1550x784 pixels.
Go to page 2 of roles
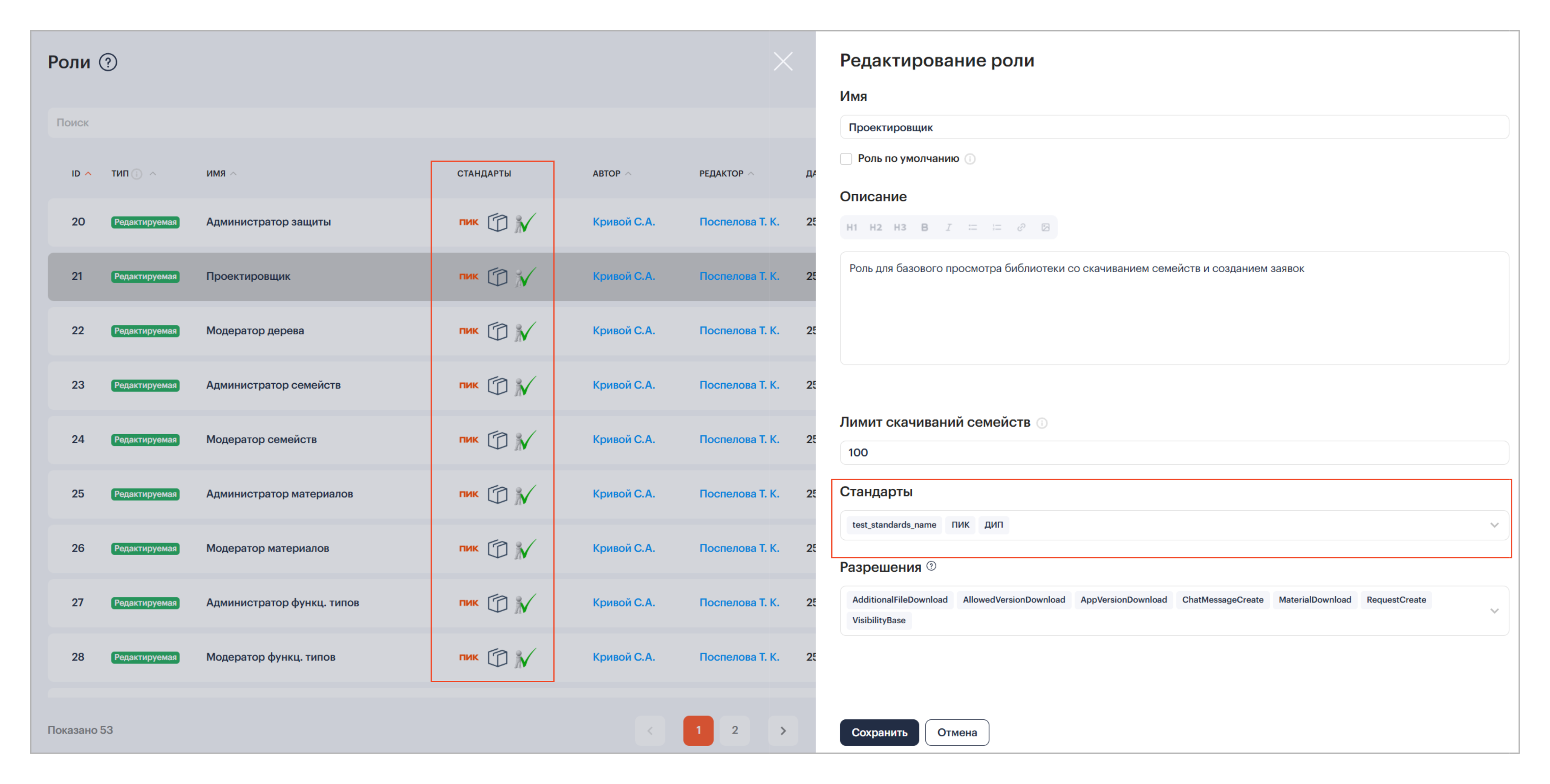[735, 730]
